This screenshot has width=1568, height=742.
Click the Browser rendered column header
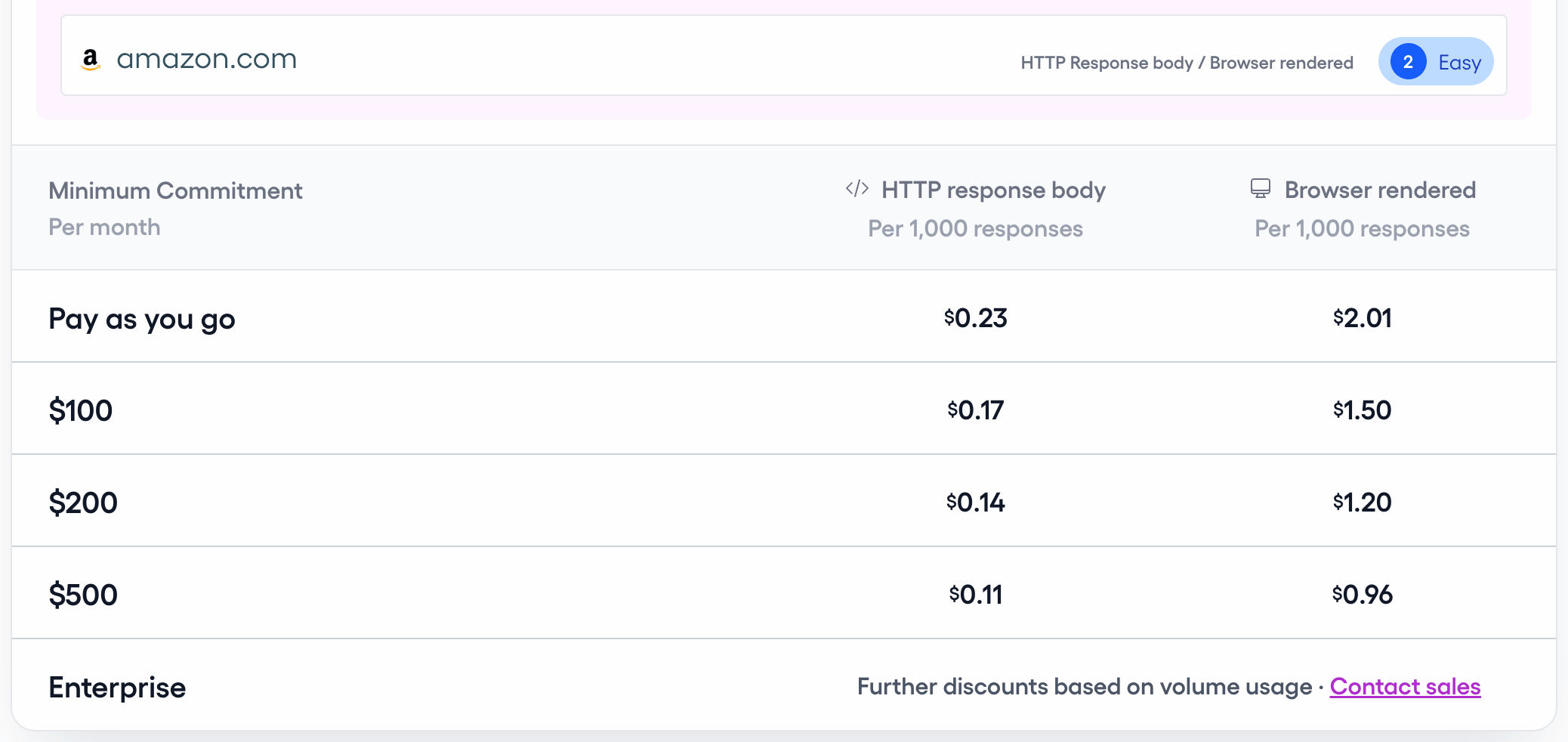1380,190
